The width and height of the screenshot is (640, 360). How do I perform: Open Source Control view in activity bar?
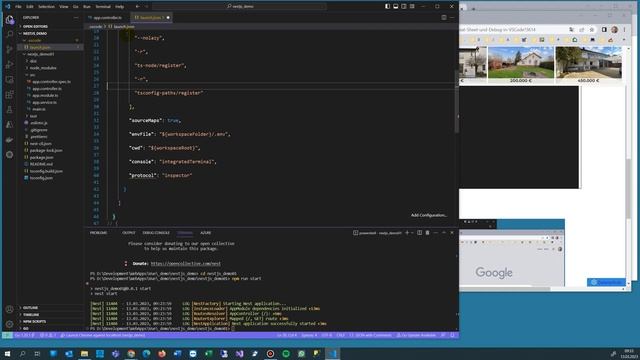click(x=9, y=49)
